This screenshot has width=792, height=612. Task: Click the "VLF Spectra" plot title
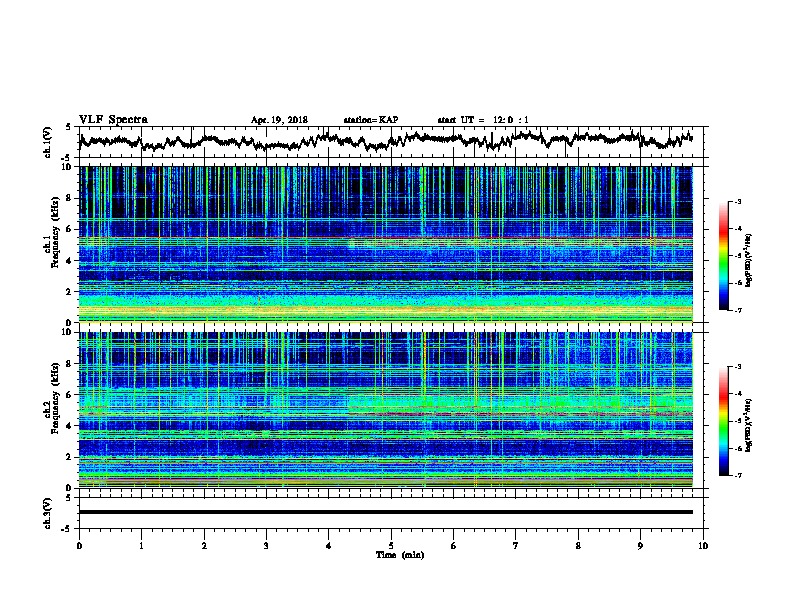pyautogui.click(x=113, y=119)
